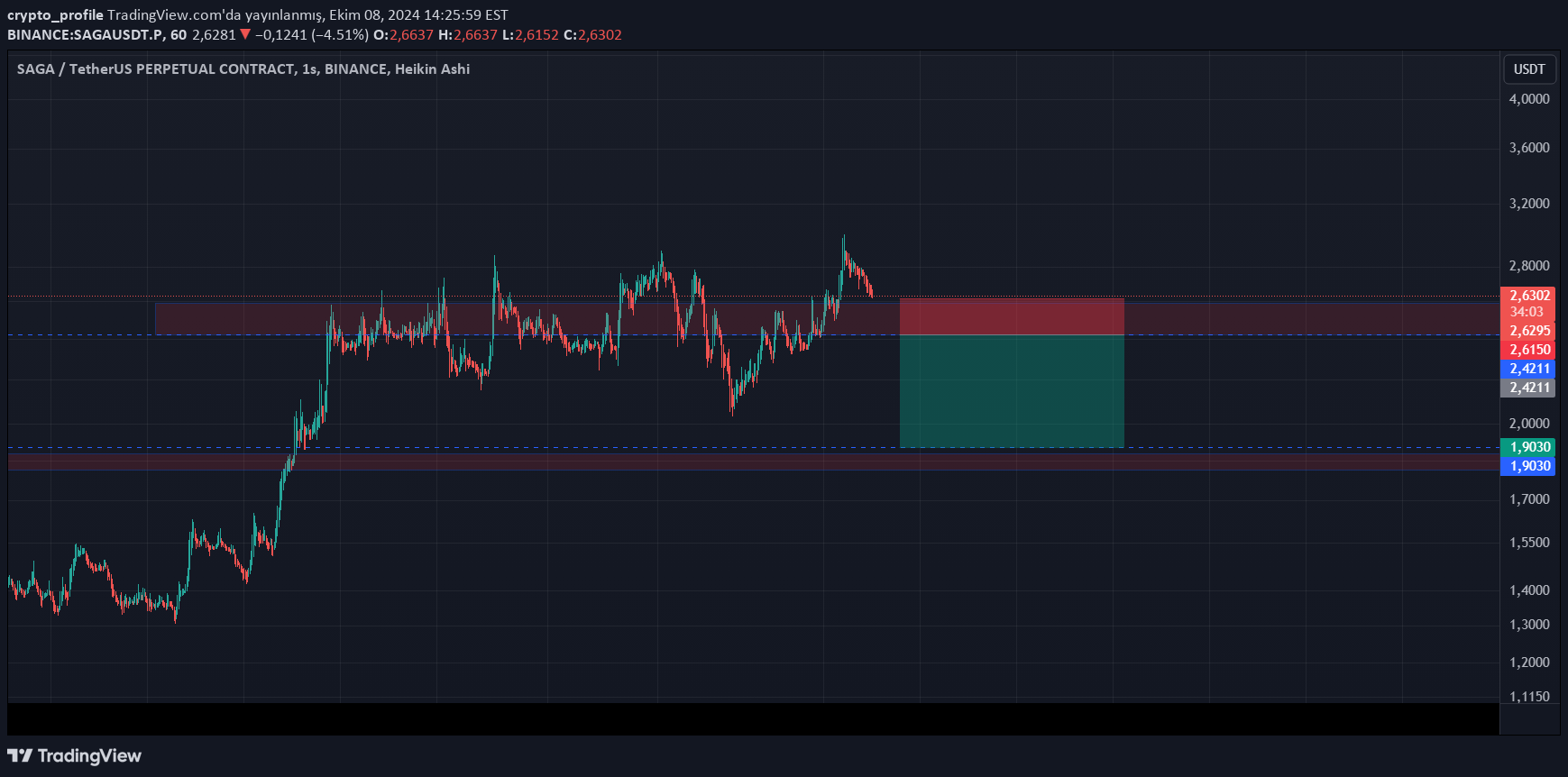Click the 3,2000 price axis label

(x=1529, y=204)
